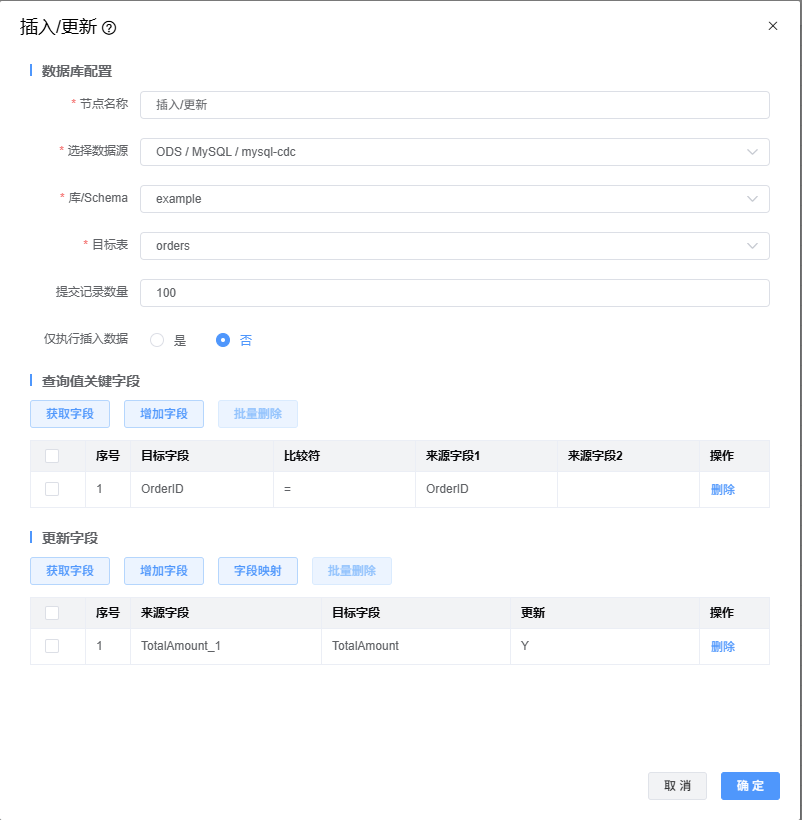The height and width of the screenshot is (820, 802).
Task: Toggle select-all checkbox in 查询值关键字段 table header
Action: [x=52, y=456]
